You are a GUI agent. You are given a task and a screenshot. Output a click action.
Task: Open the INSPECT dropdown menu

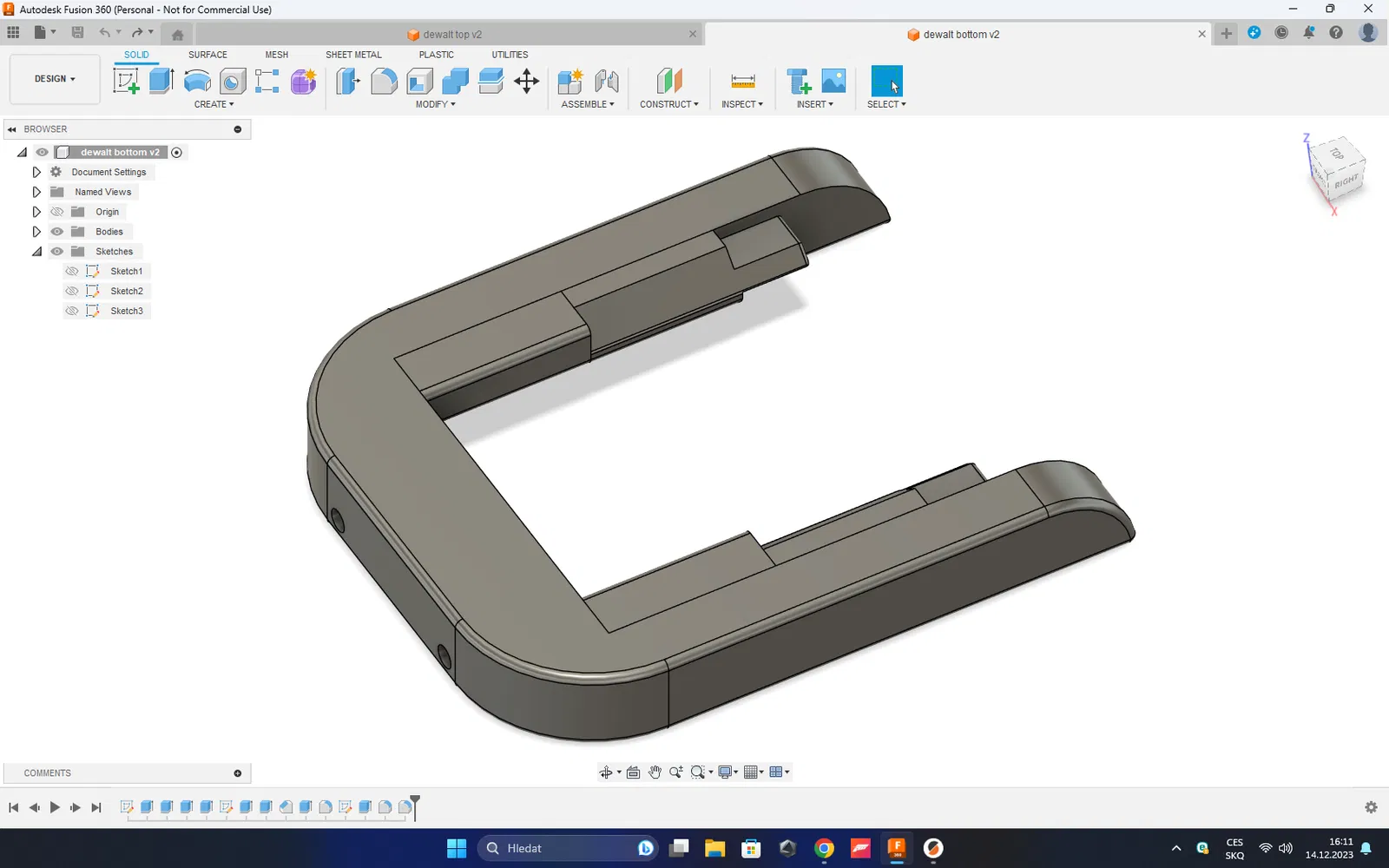[x=742, y=104]
